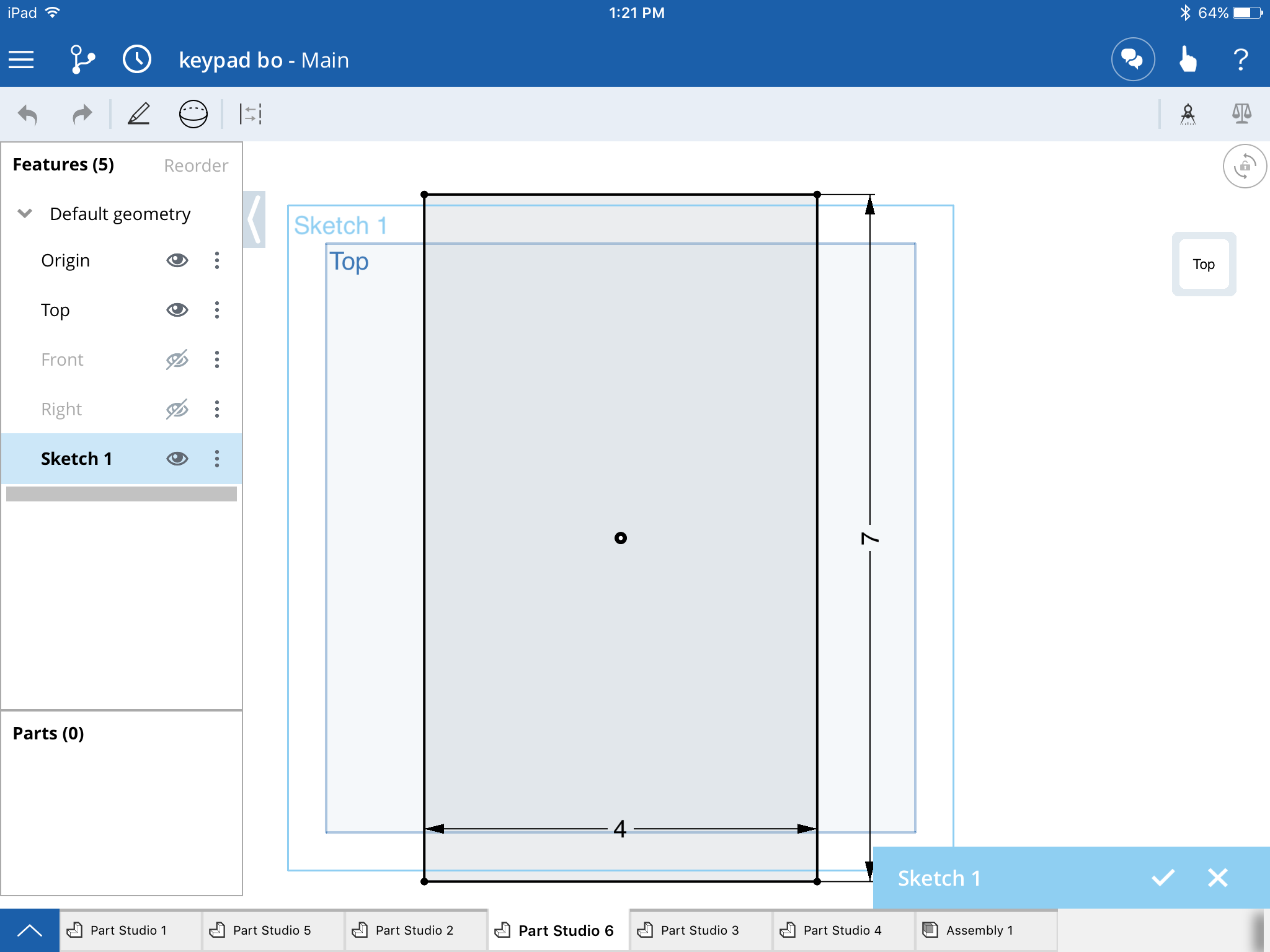Hide the Top plane
The height and width of the screenshot is (952, 1270).
pyautogui.click(x=177, y=310)
